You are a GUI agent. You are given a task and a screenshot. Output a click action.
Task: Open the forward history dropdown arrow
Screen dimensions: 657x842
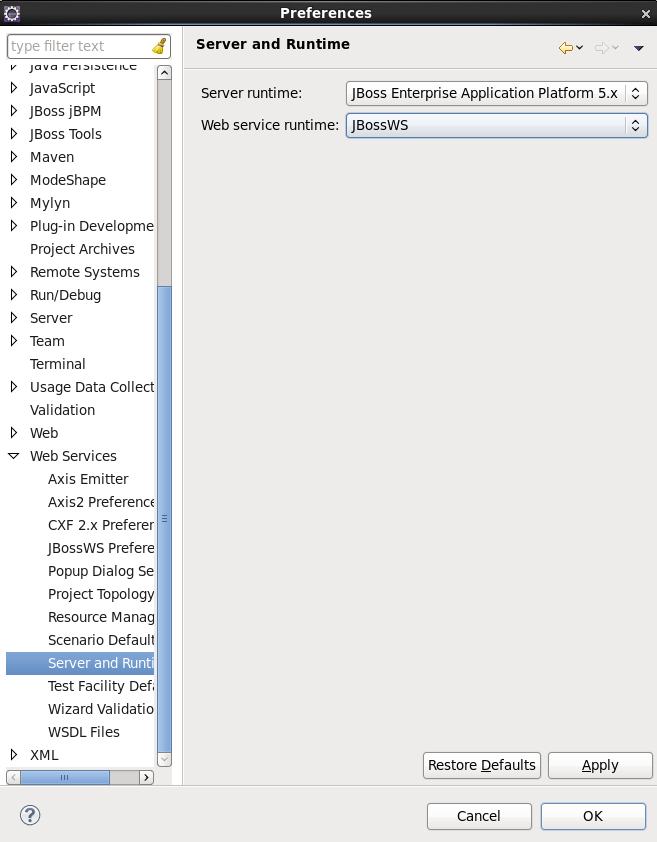616,48
